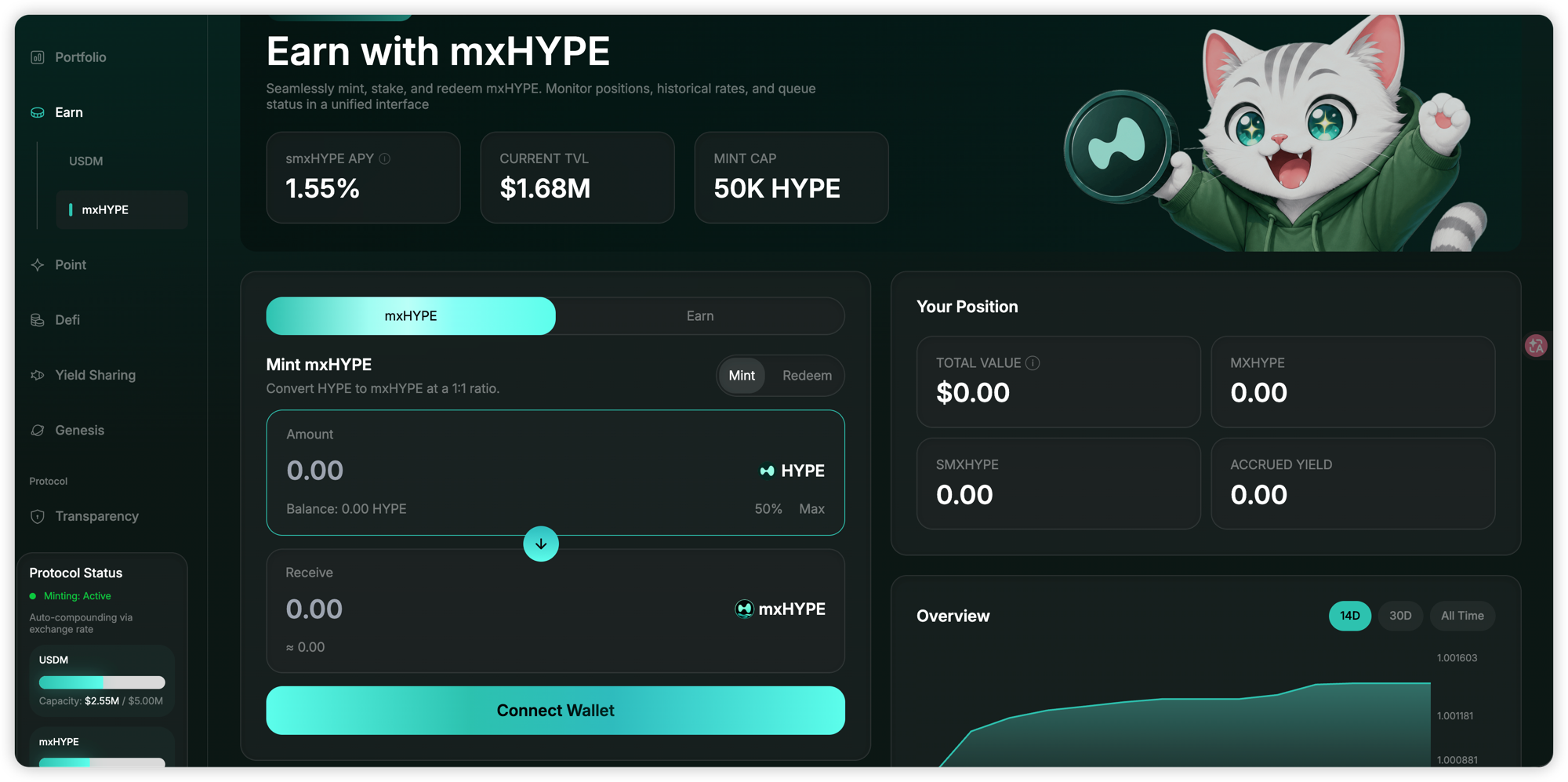The height and width of the screenshot is (782, 1568).
Task: Click the 'Minting: Active' status text
Action: pyautogui.click(x=78, y=596)
